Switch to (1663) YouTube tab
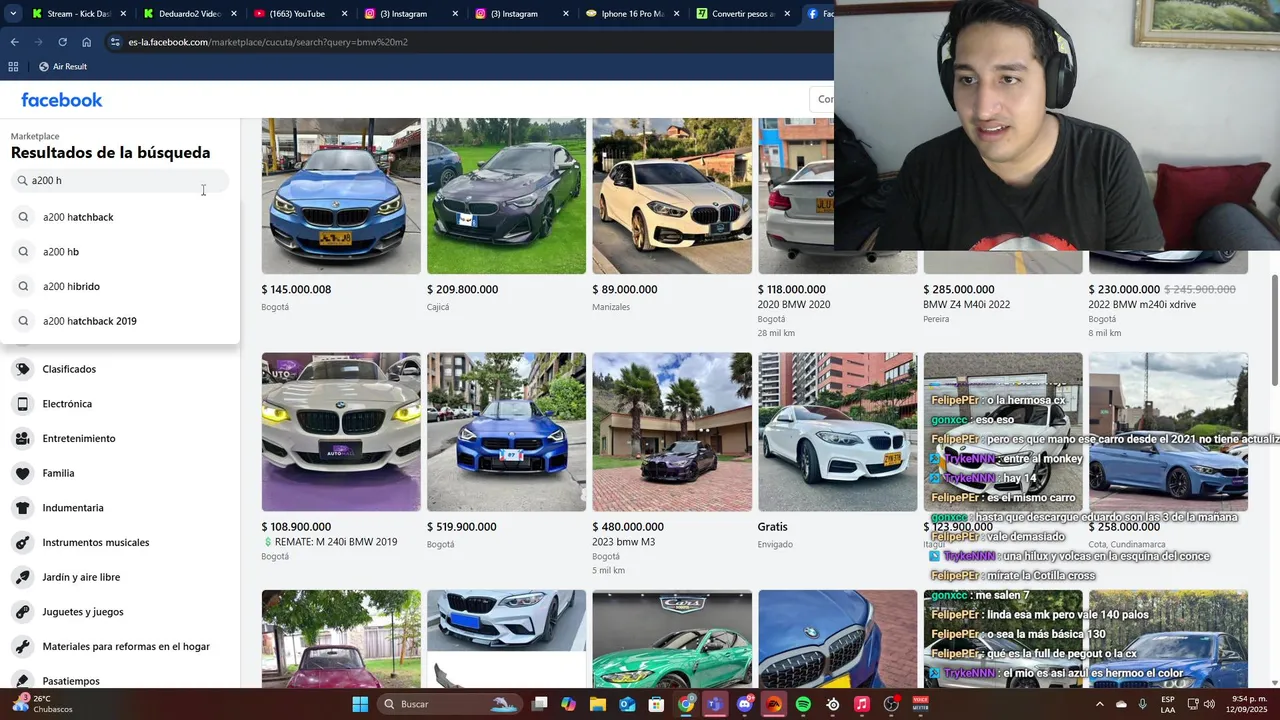This screenshot has width=1280, height=720. click(x=300, y=14)
